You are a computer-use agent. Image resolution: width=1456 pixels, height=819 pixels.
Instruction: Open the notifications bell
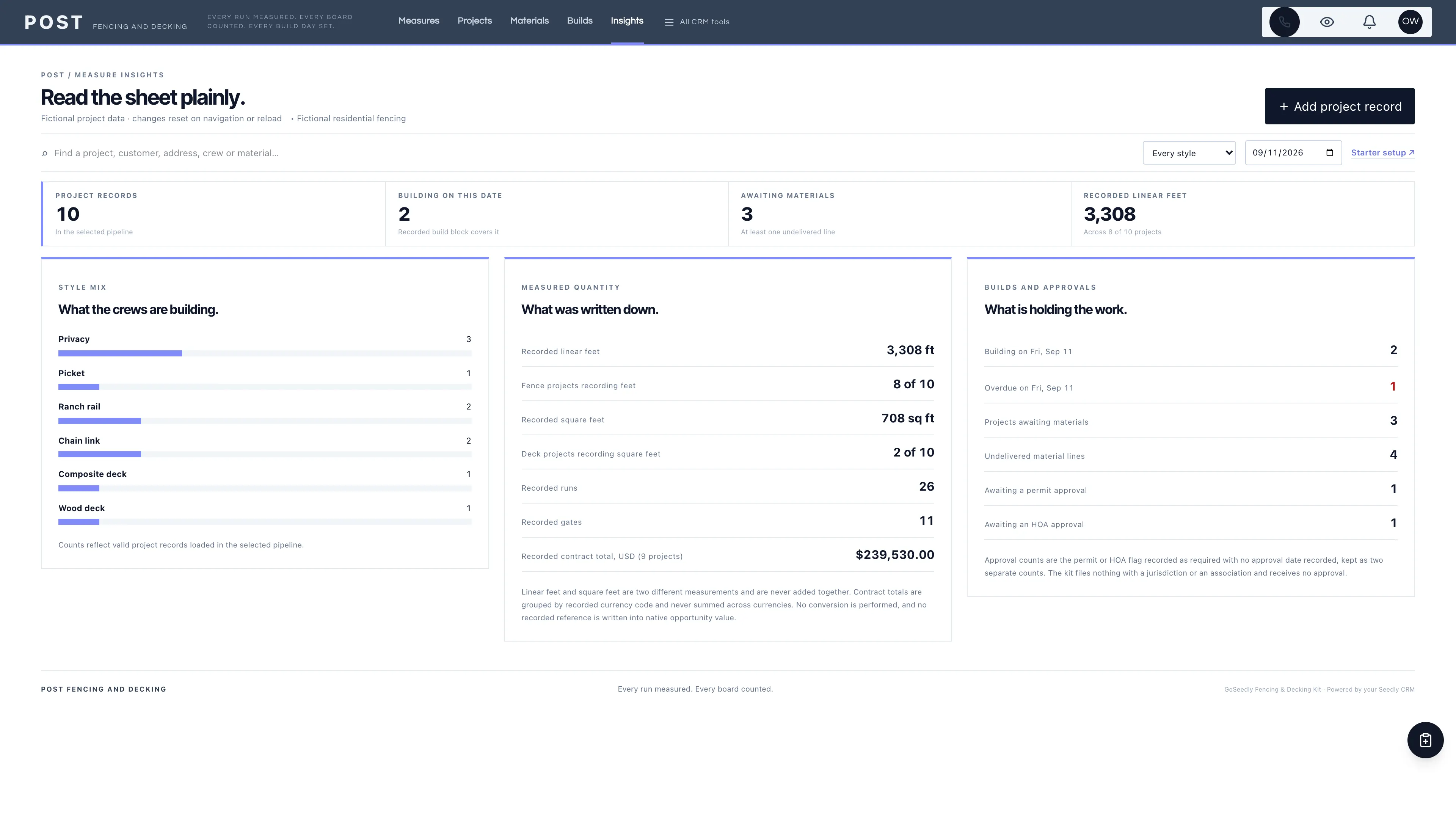click(1369, 22)
